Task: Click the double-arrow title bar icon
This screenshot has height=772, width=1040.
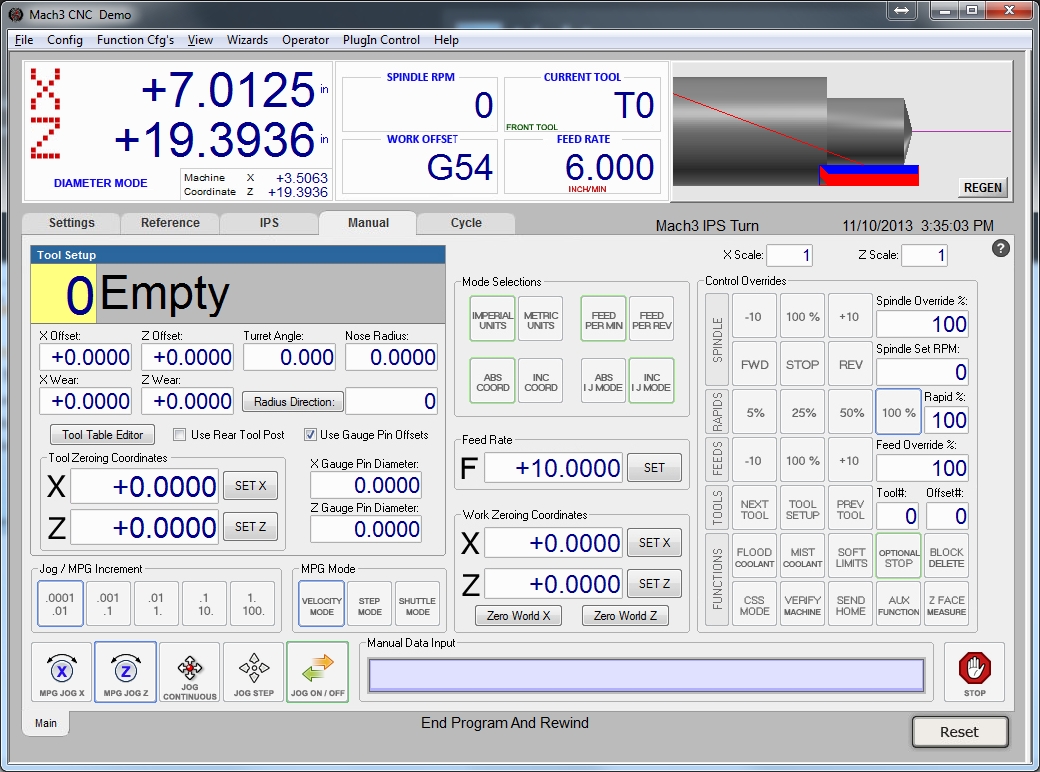Action: [x=901, y=10]
